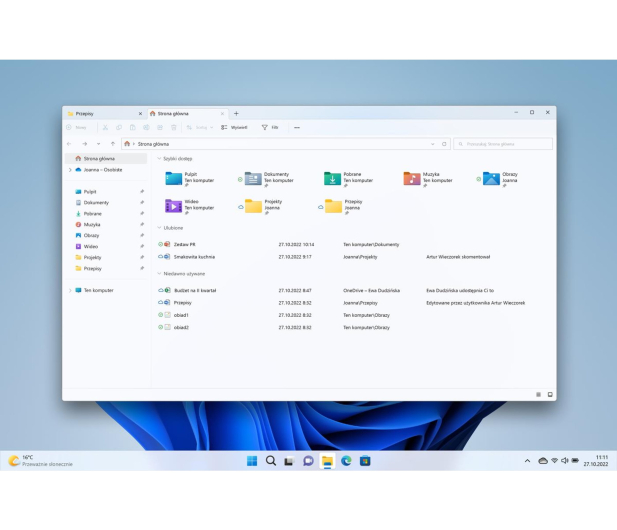Open taskbar Search
This screenshot has width=617, height=530.
click(271, 461)
